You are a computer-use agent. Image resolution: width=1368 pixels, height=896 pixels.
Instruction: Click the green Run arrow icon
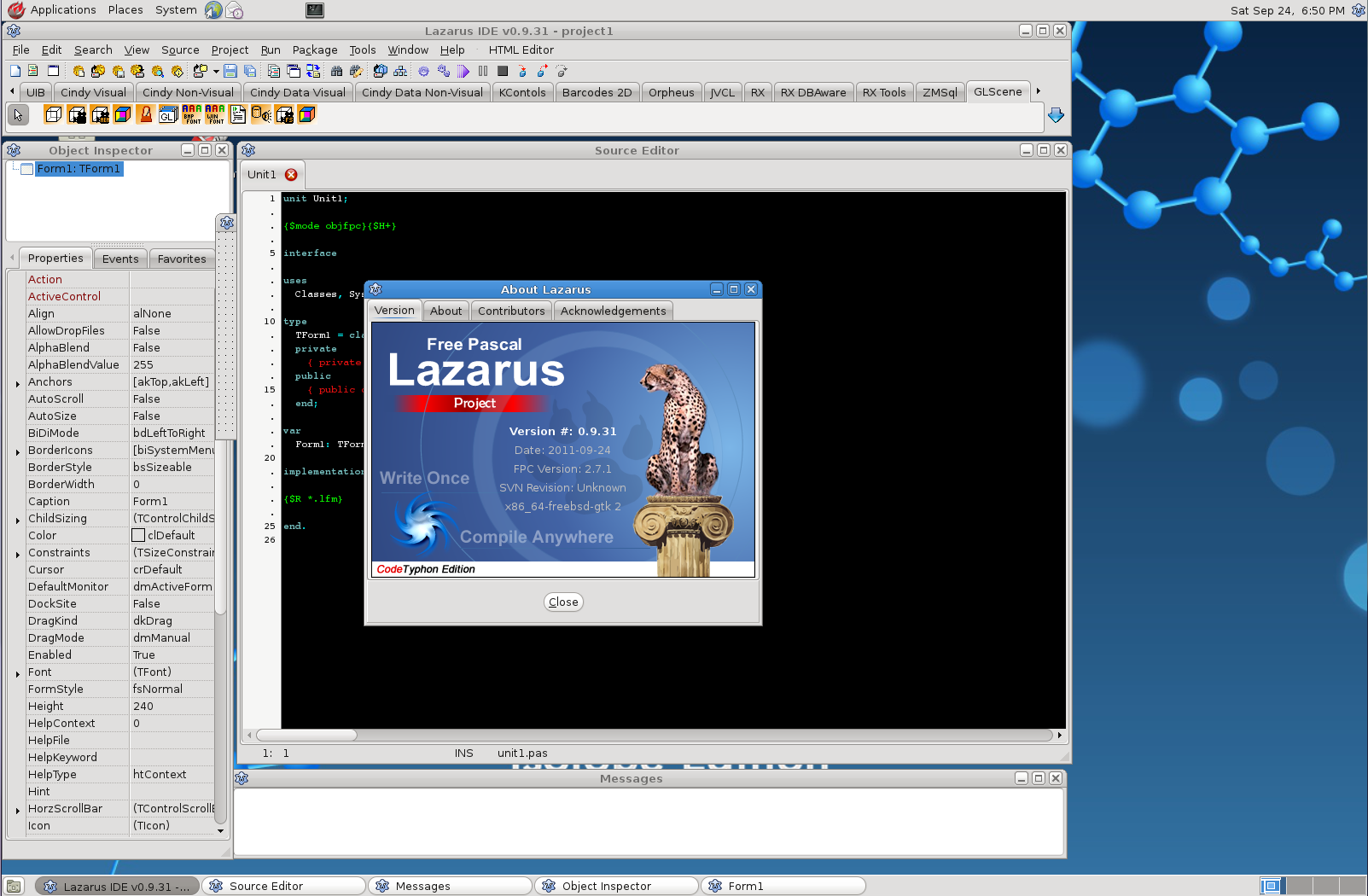click(x=463, y=71)
